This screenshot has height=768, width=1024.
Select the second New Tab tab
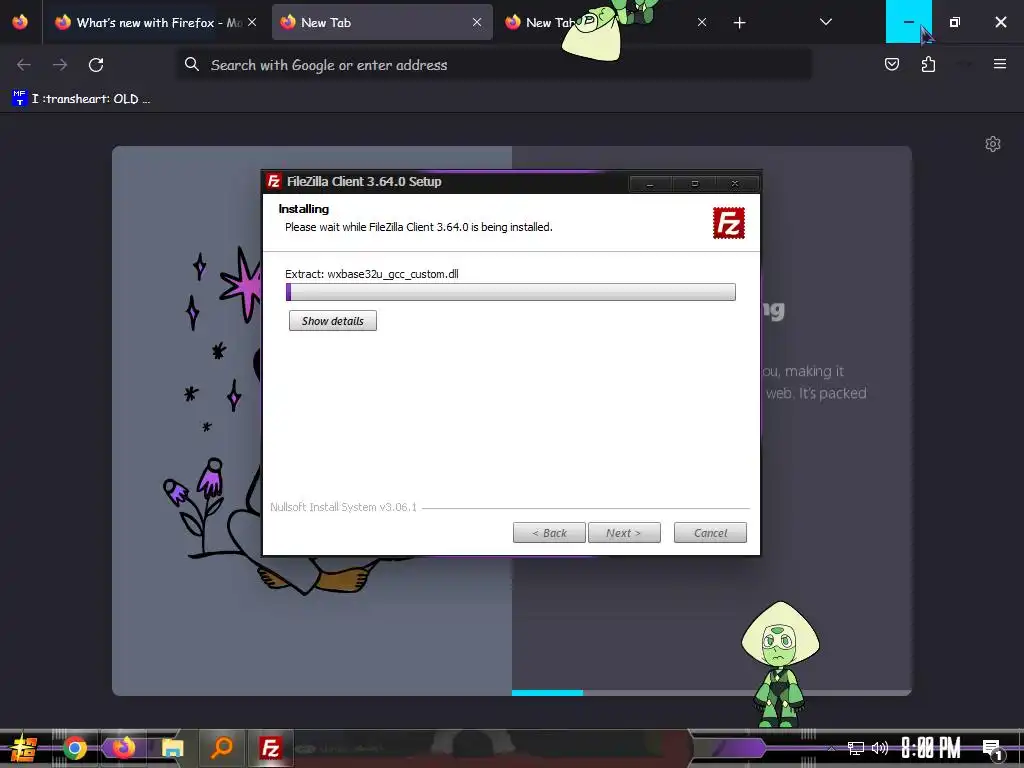[382, 23]
